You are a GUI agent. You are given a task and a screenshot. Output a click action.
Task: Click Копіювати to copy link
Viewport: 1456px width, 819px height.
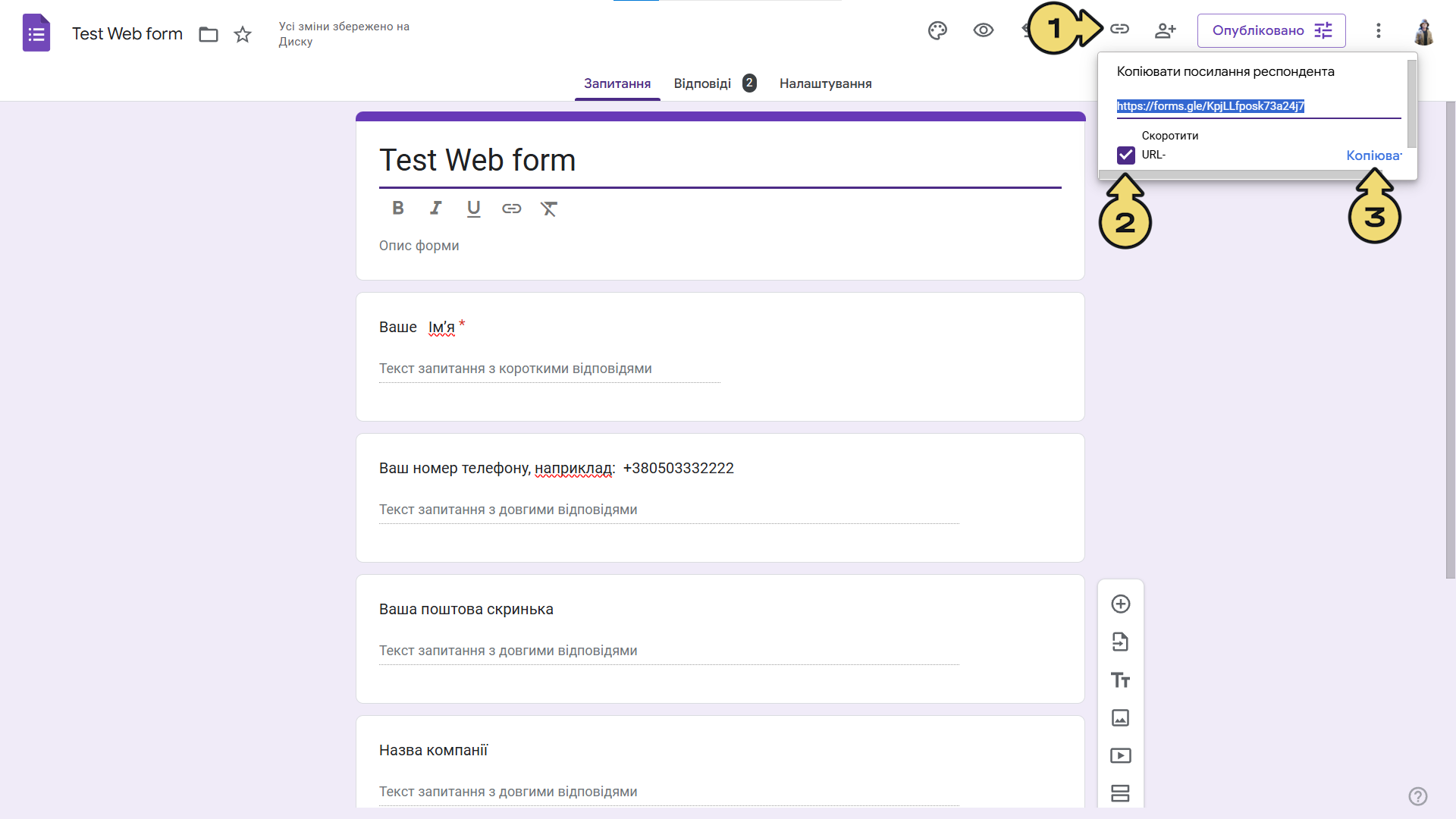(1373, 155)
